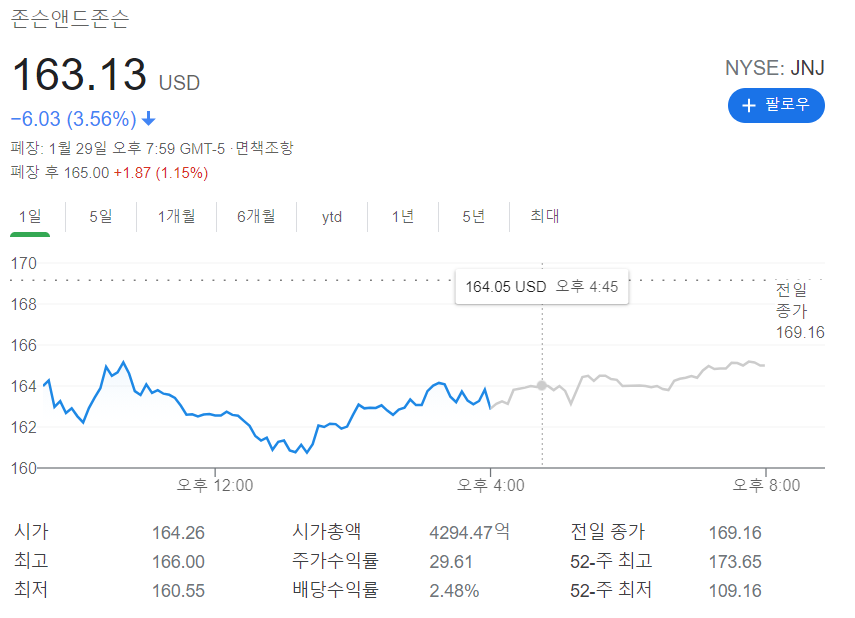Click the 52-주 최고 label
Viewport: 855px width, 618px height.
pos(611,561)
